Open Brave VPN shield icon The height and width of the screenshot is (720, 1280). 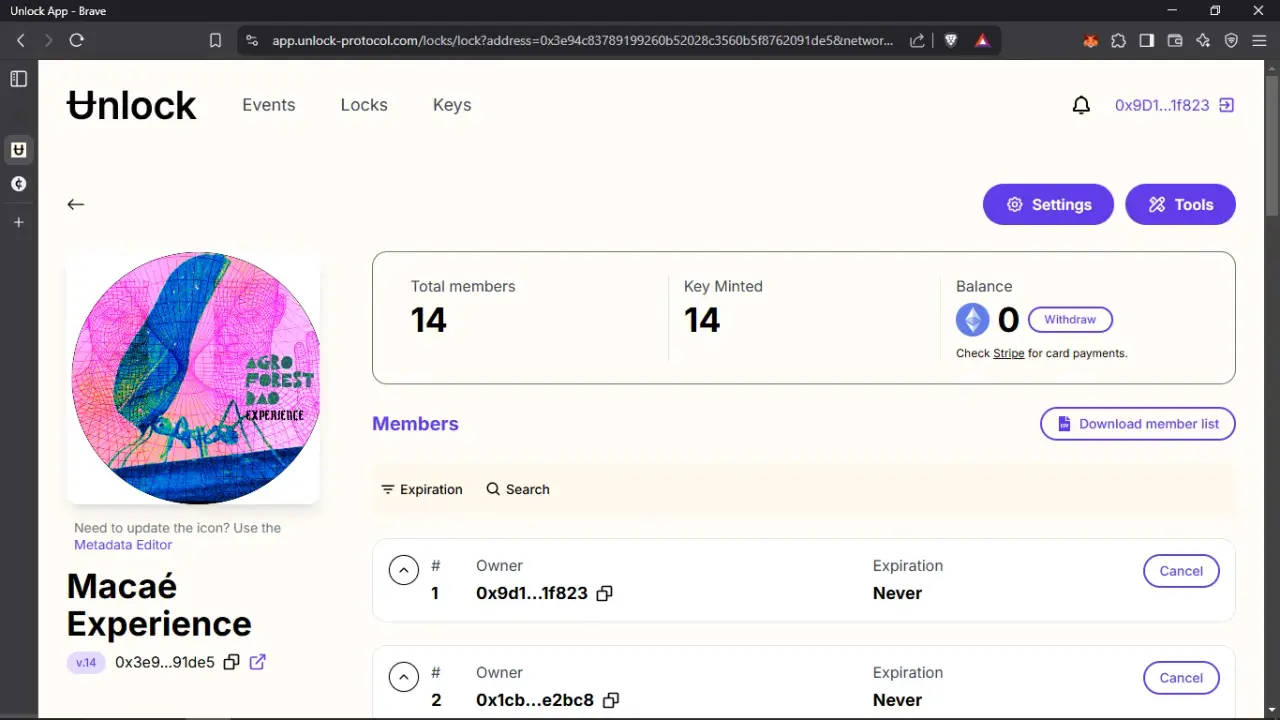tap(1231, 40)
